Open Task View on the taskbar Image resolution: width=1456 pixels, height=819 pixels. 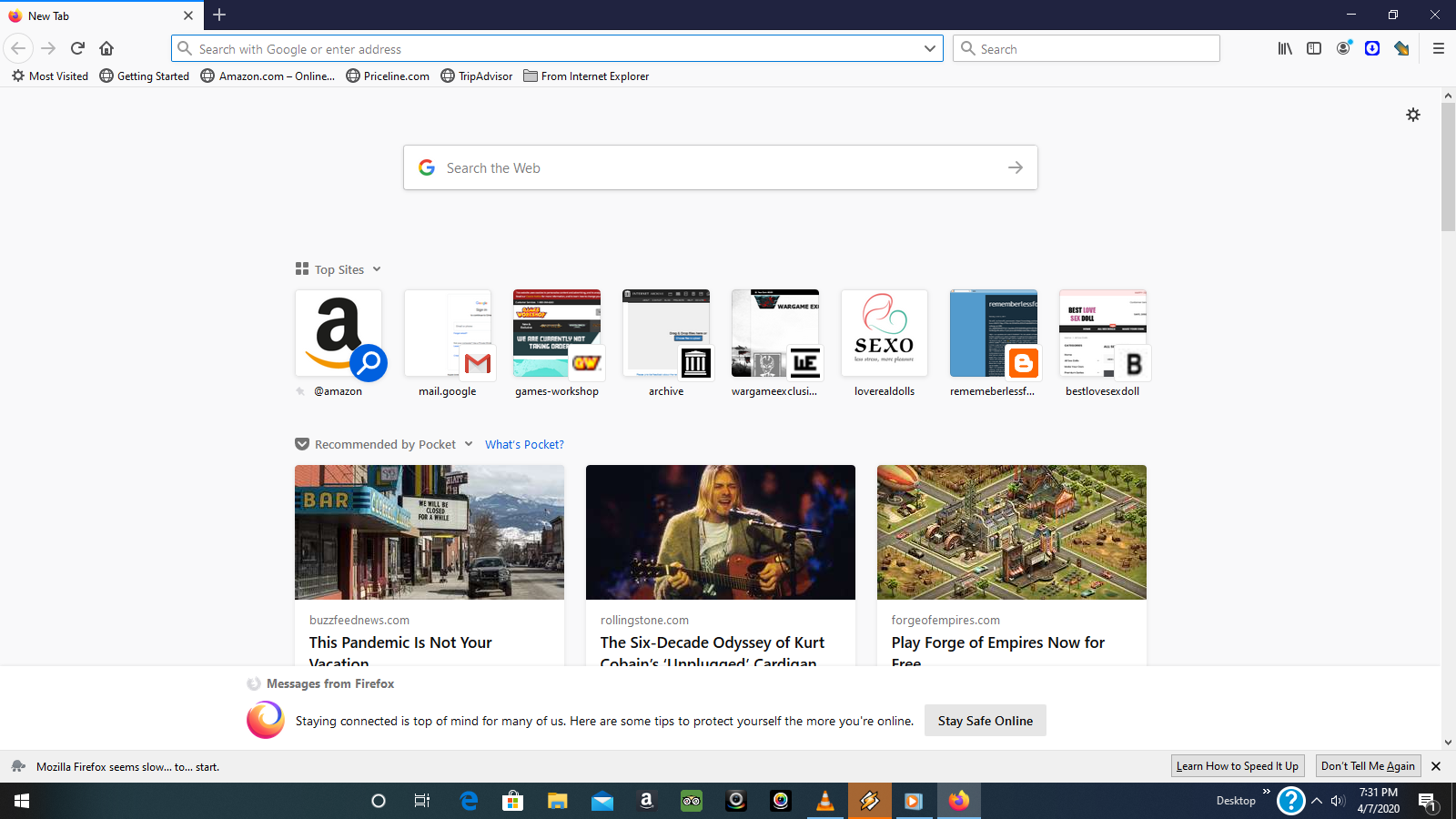pyautogui.click(x=422, y=801)
